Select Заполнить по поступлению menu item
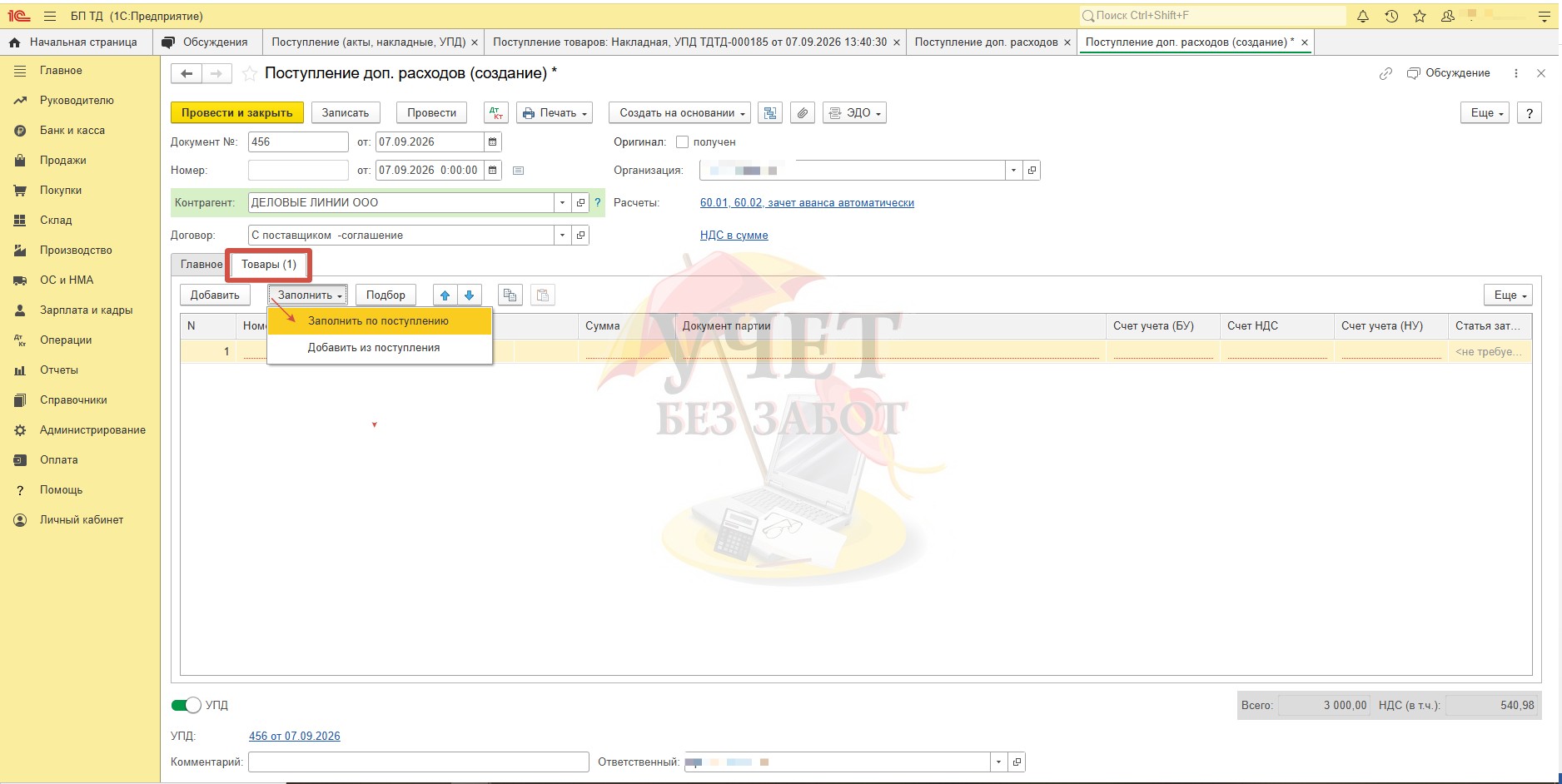Screen dimensions: 1562x784 (380, 321)
